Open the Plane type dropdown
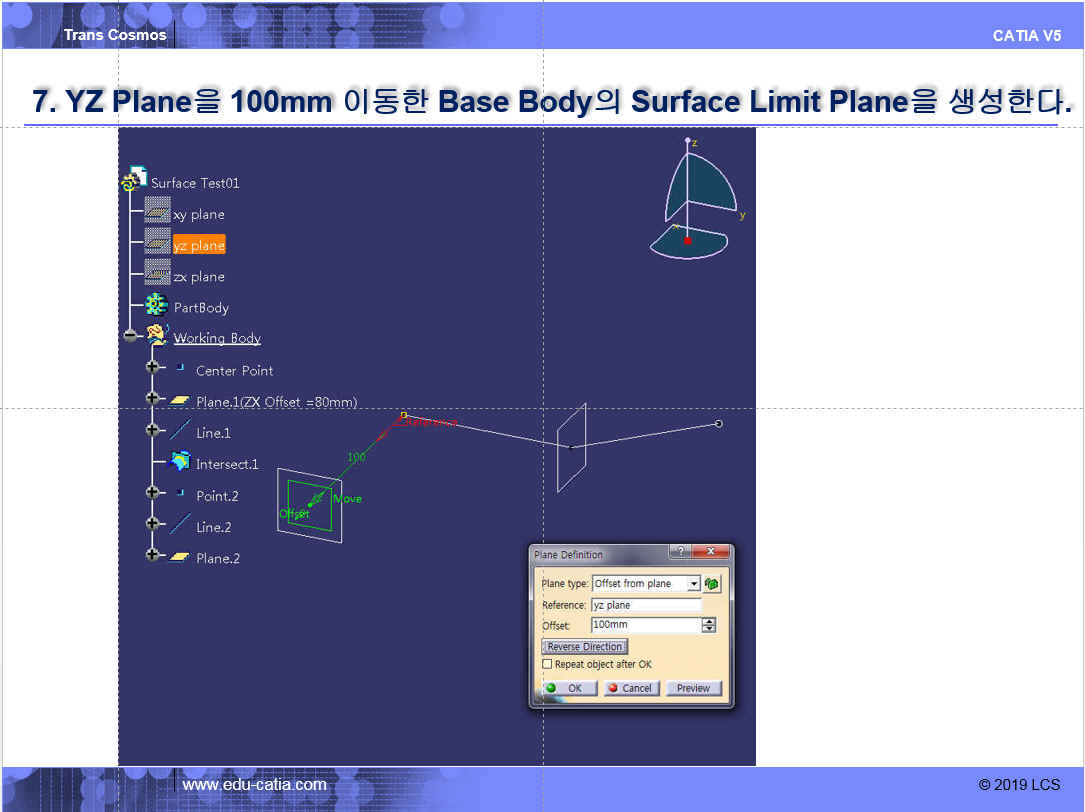The image size is (1085, 812). coord(693,584)
